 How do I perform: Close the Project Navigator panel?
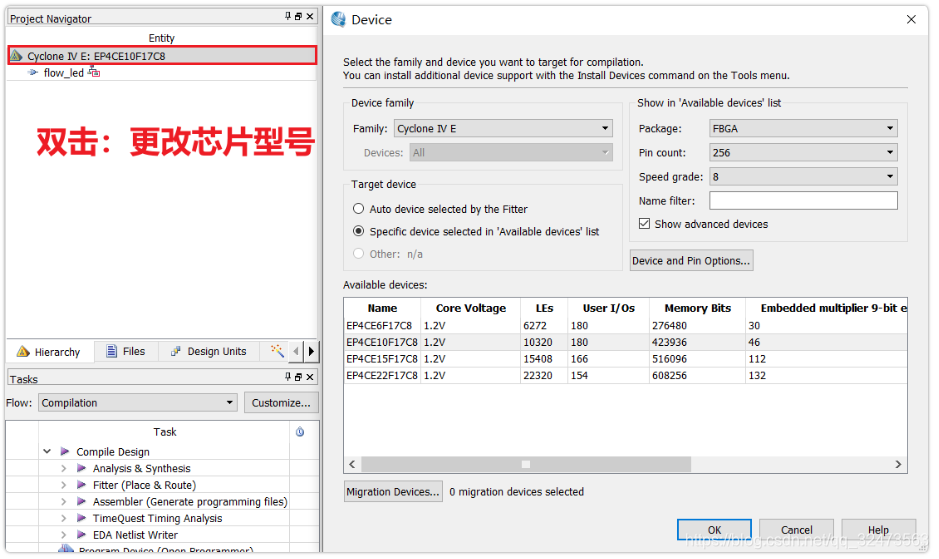click(x=310, y=16)
